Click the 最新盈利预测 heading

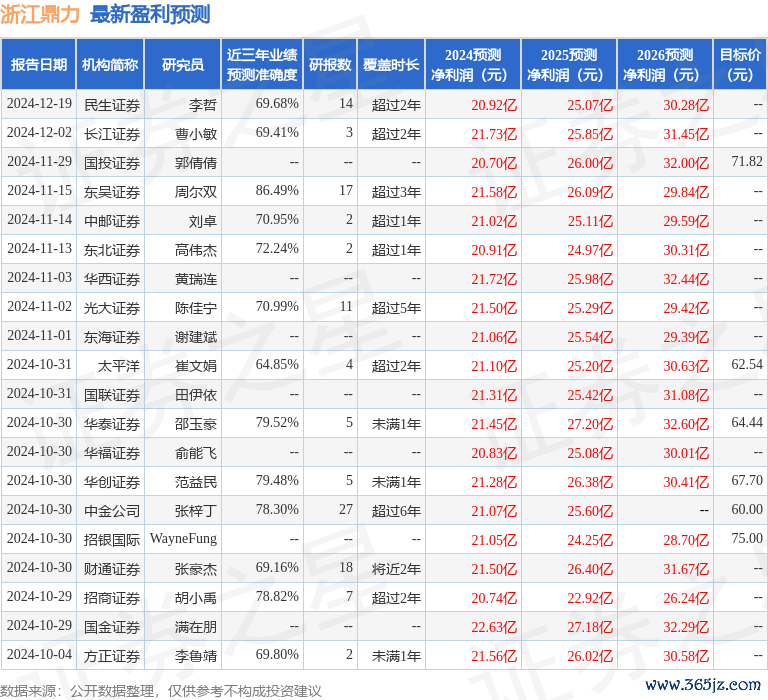(150, 15)
